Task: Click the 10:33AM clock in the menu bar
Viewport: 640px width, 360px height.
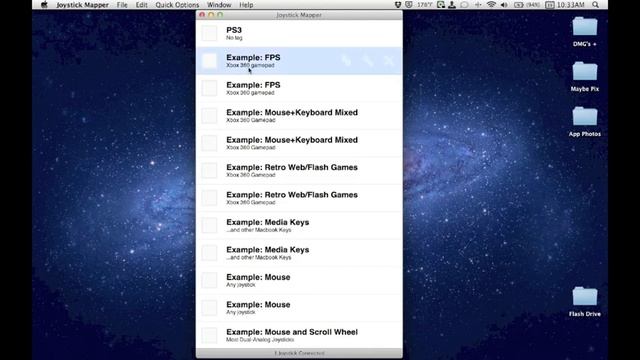Action: pyautogui.click(x=571, y=5)
